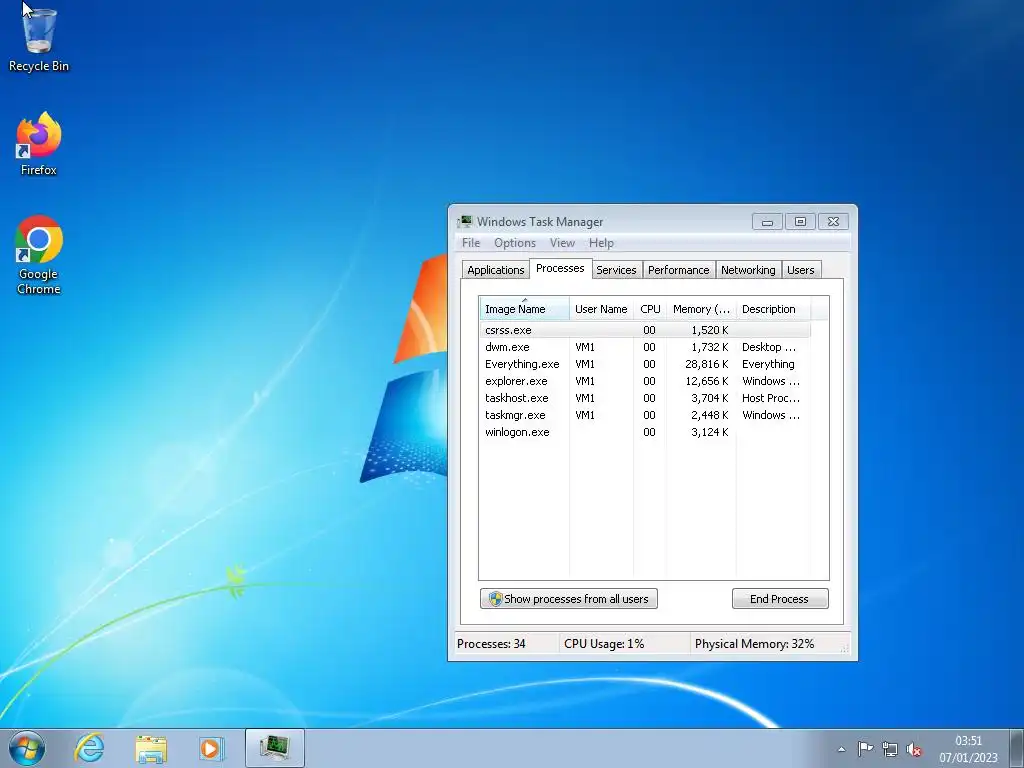Sort by User Name column header
Screen dimensions: 1024x768
(x=601, y=309)
